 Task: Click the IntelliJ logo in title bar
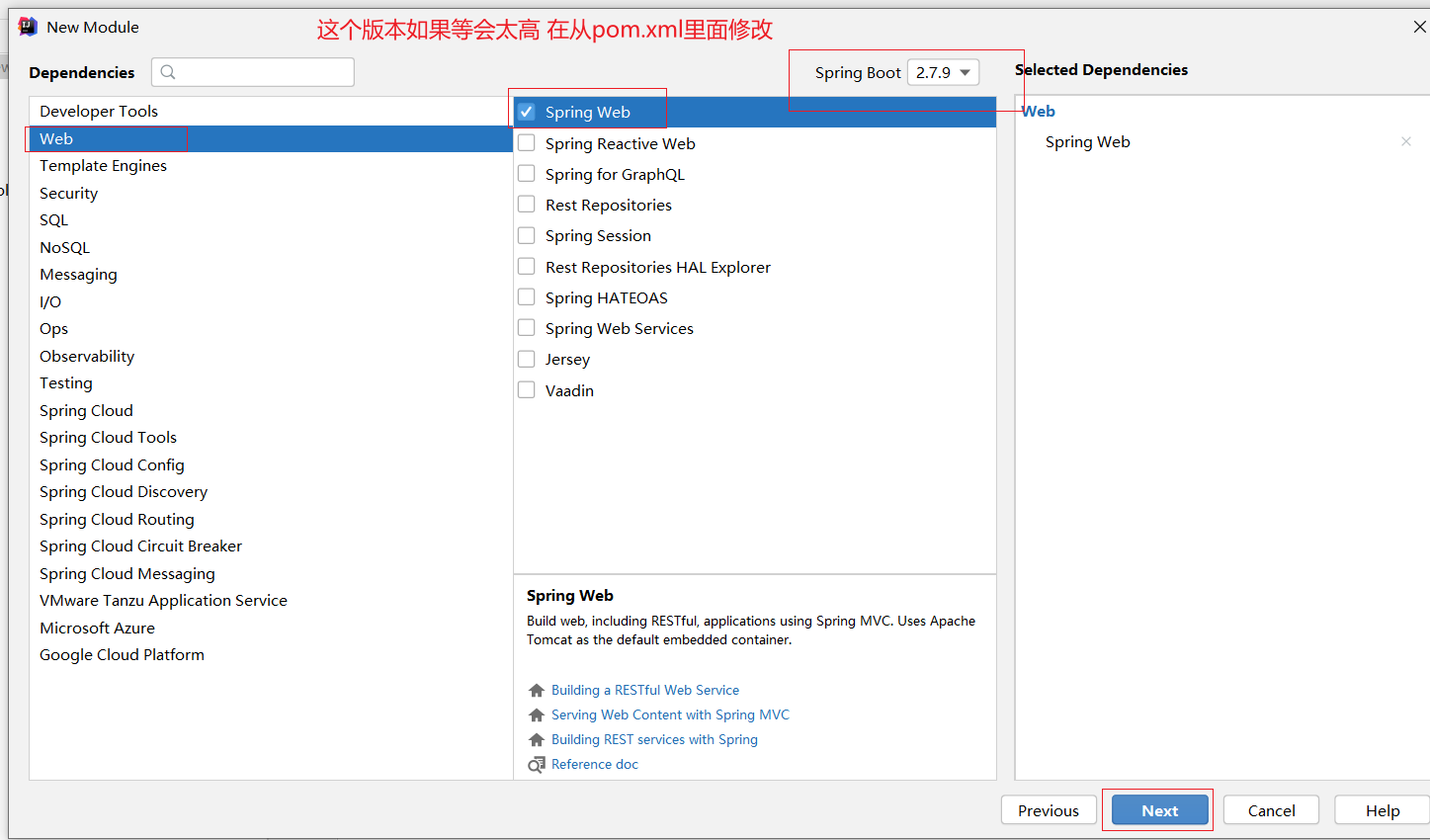28,27
